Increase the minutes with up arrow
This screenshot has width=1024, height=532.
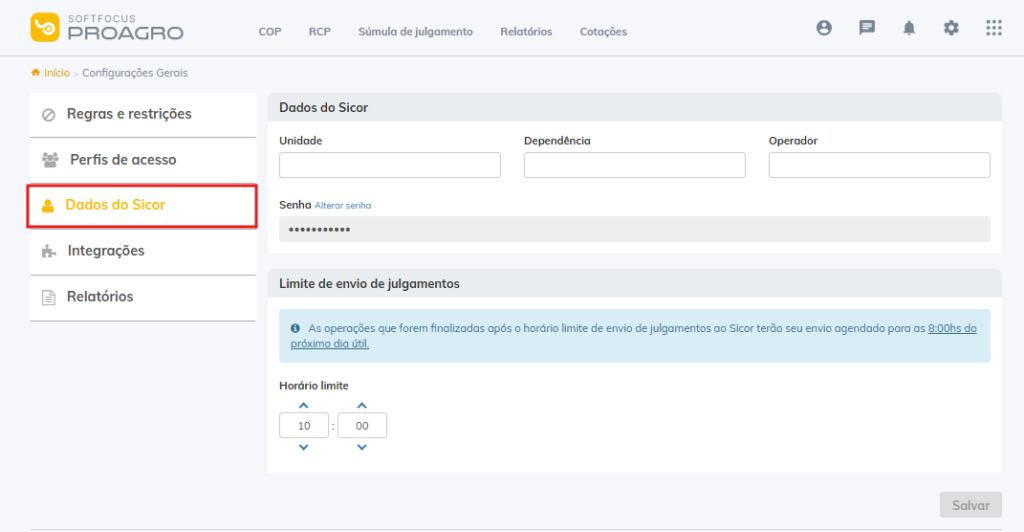[362, 405]
